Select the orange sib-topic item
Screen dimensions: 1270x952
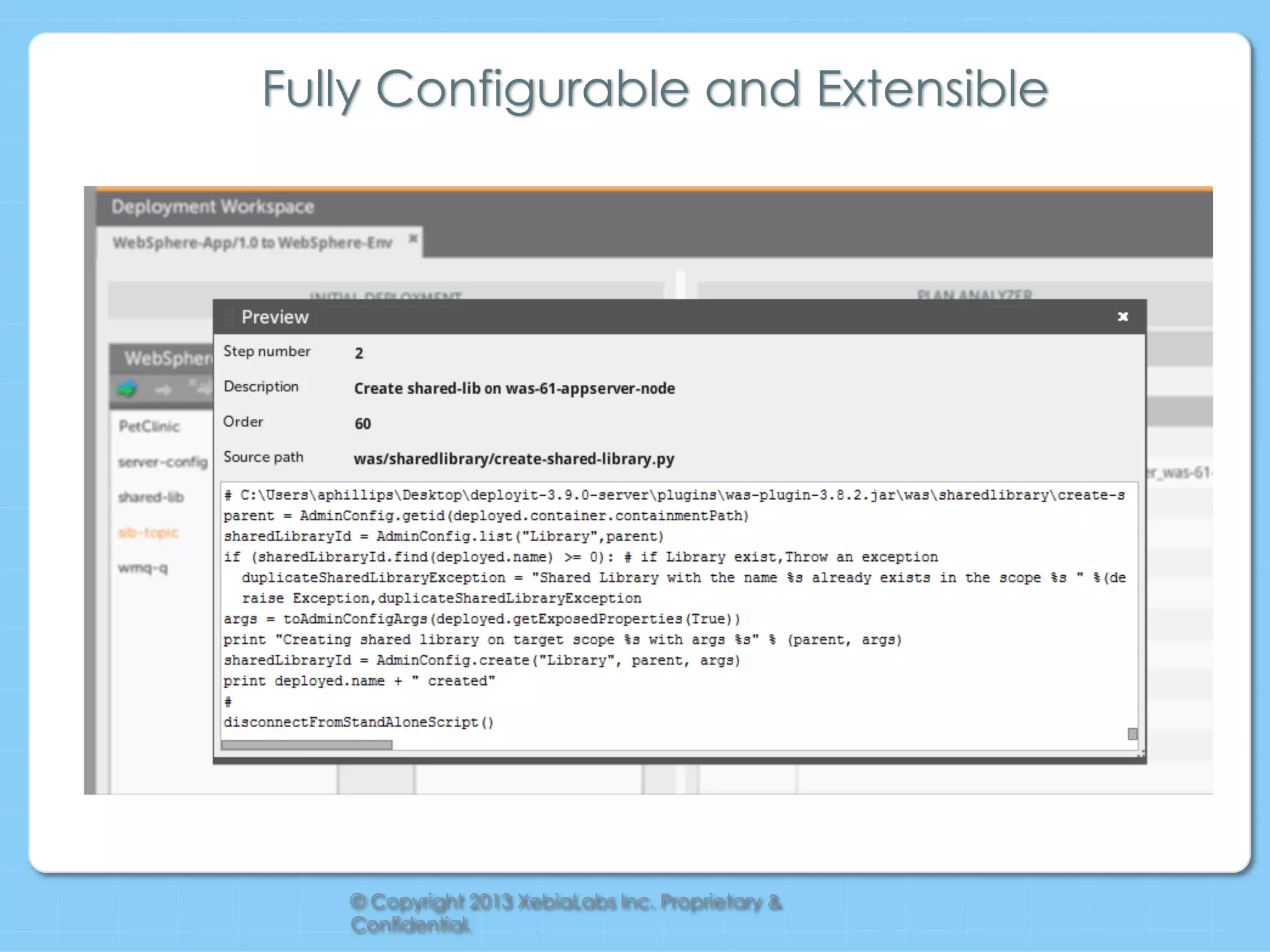[x=148, y=532]
